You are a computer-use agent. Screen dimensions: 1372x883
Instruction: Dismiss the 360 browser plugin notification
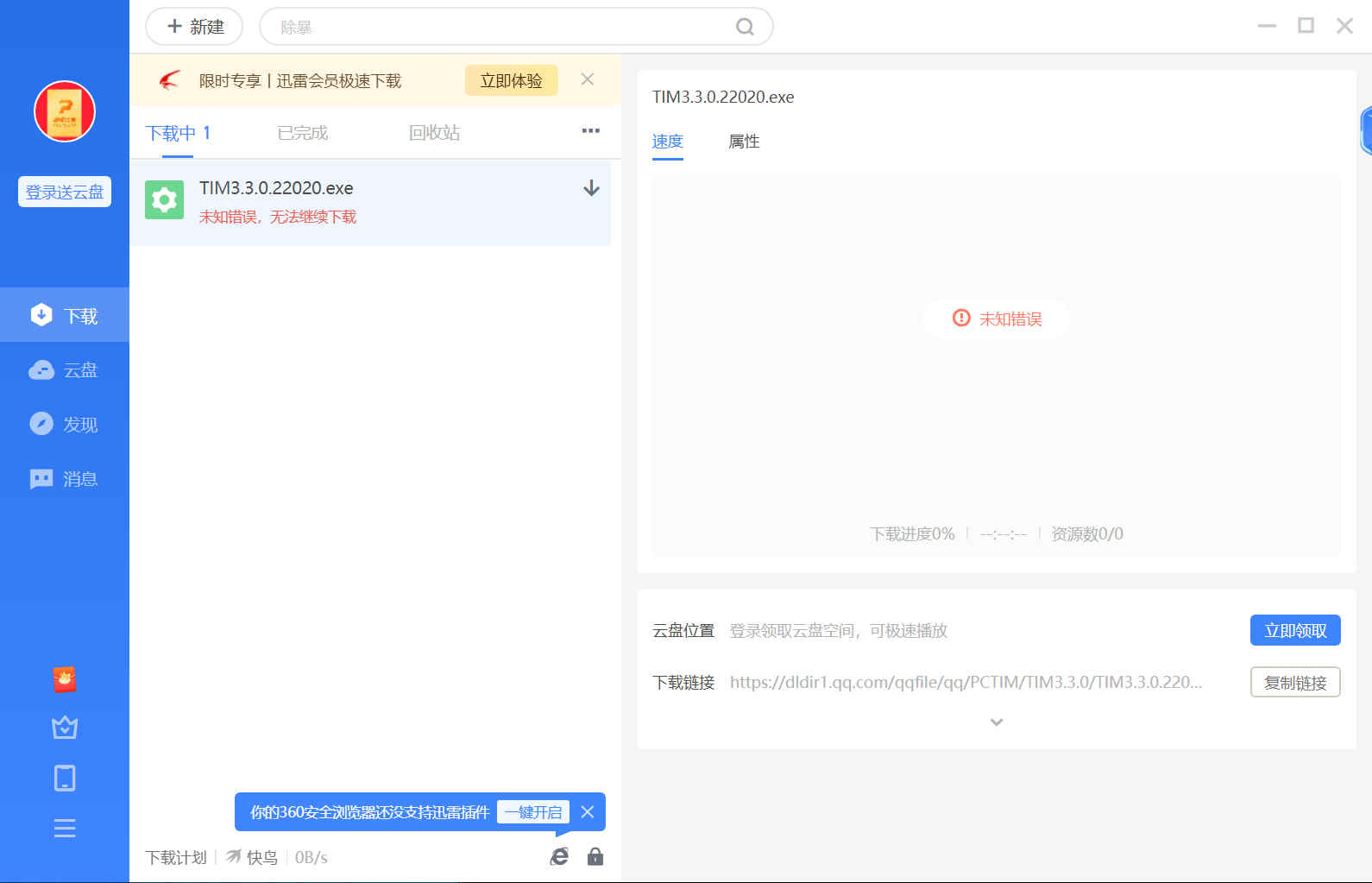coord(588,812)
